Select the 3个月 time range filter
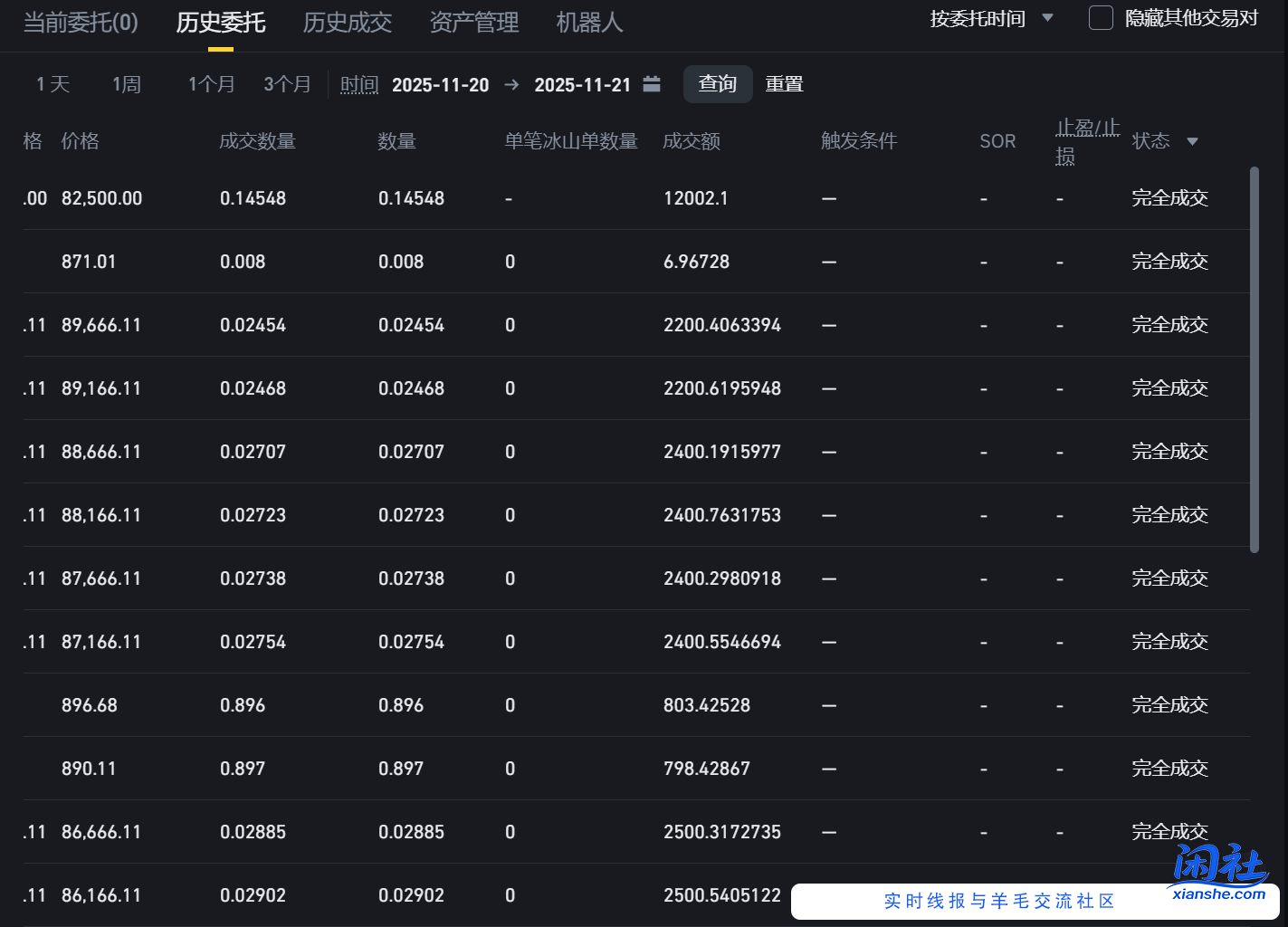The height and width of the screenshot is (927, 1288). pos(287,83)
